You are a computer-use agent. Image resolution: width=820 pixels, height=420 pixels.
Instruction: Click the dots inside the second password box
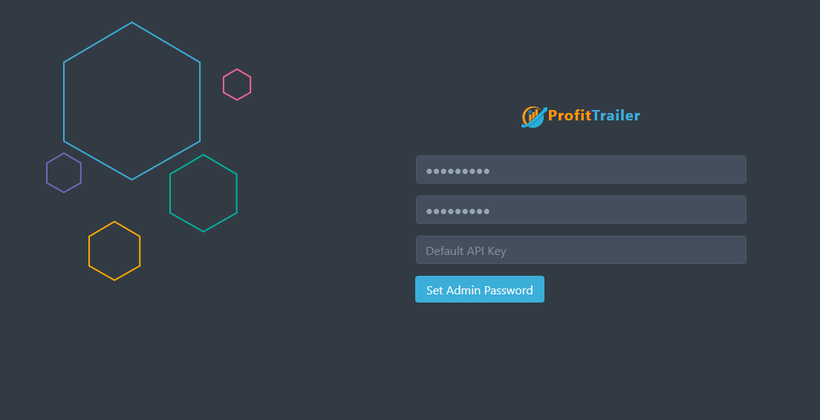coord(458,211)
